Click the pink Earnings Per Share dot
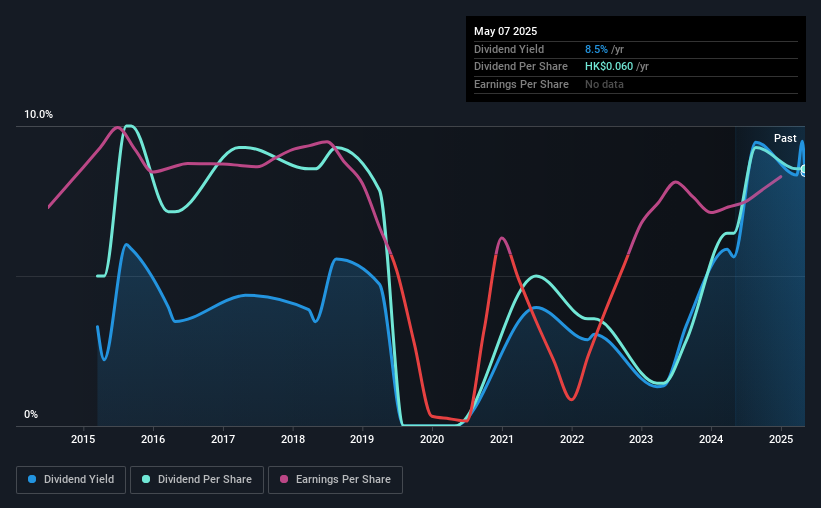This screenshot has height=508, width=821. [284, 479]
